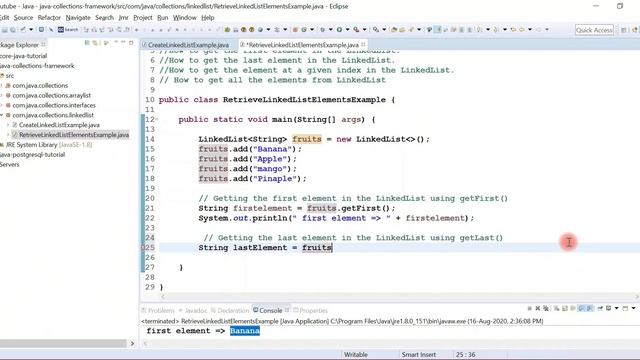This screenshot has height=360, width=640.
Task: Expand CreateLinkedListExample.java in the tree
Action: point(8,125)
